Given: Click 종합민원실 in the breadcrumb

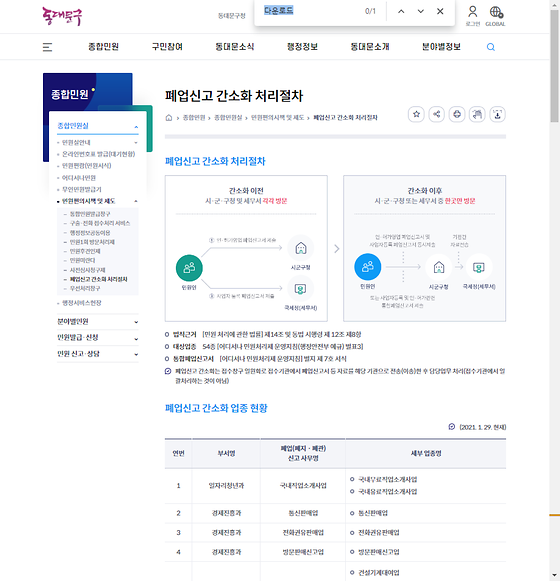Looking at the screenshot, I should [x=228, y=117].
